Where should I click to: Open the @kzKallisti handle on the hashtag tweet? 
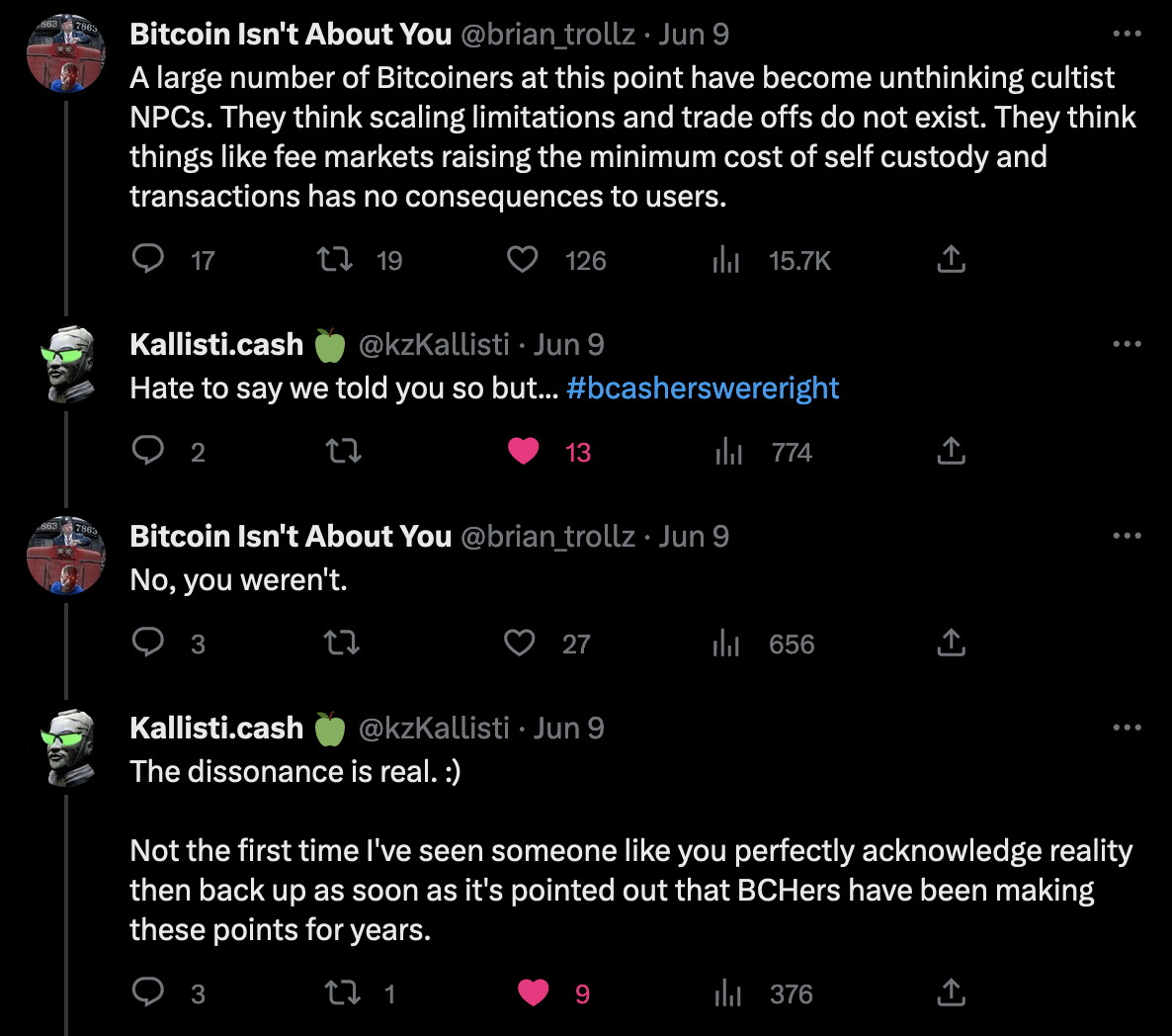click(x=434, y=344)
